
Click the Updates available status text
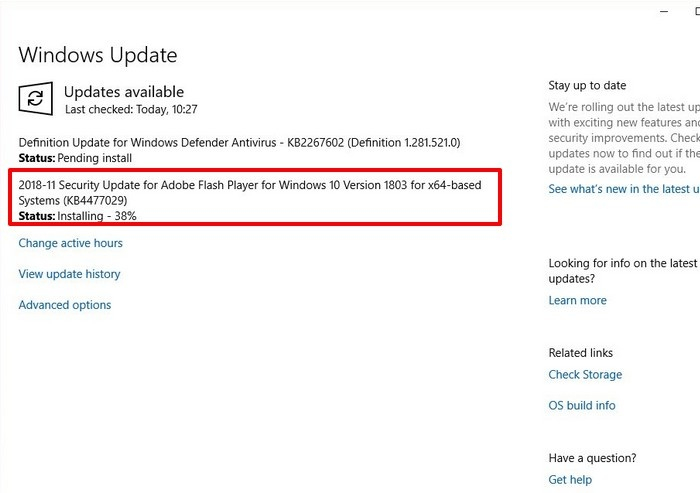pyautogui.click(x=124, y=92)
